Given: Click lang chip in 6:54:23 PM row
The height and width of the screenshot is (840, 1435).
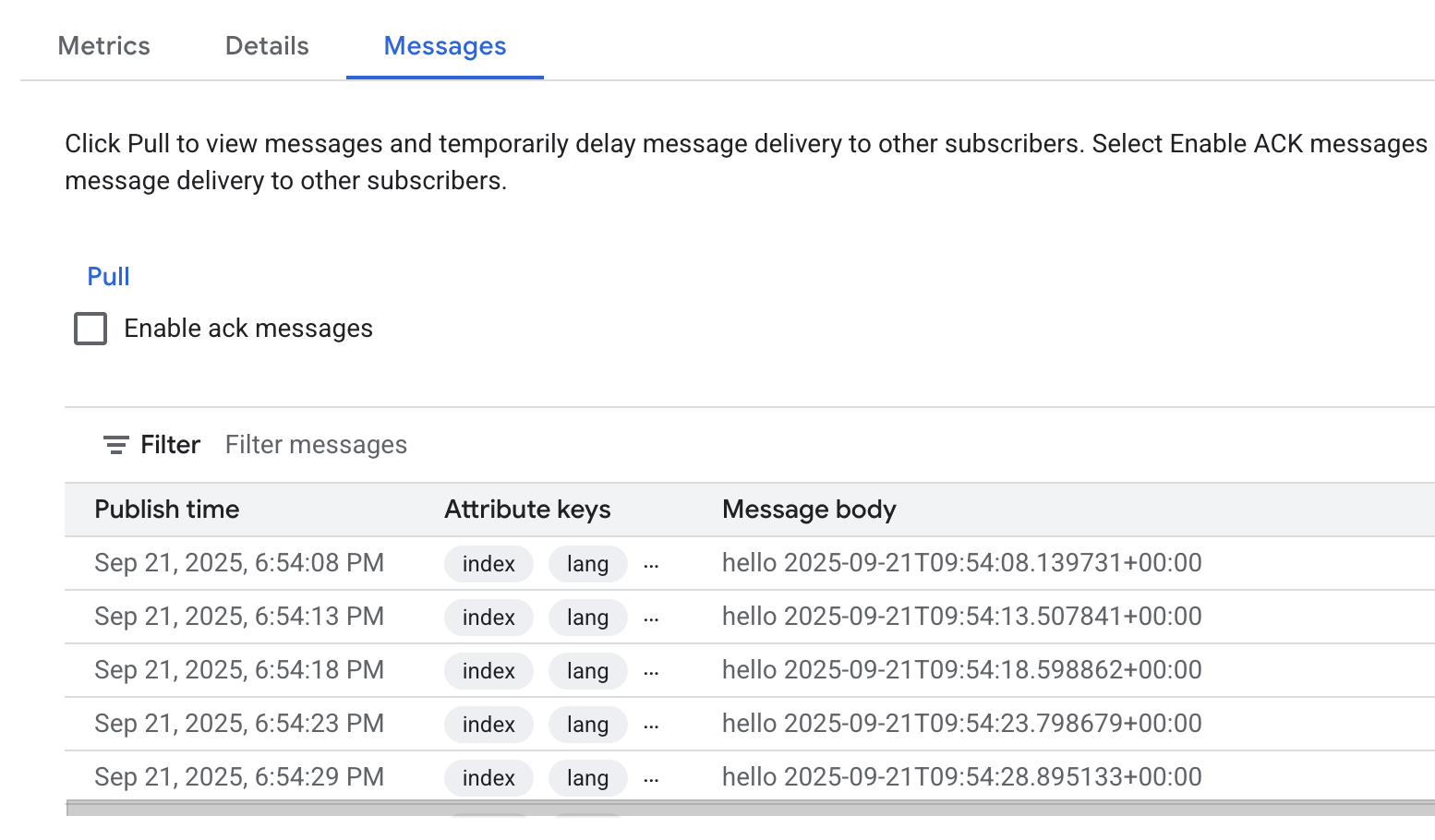Looking at the screenshot, I should [x=587, y=725].
